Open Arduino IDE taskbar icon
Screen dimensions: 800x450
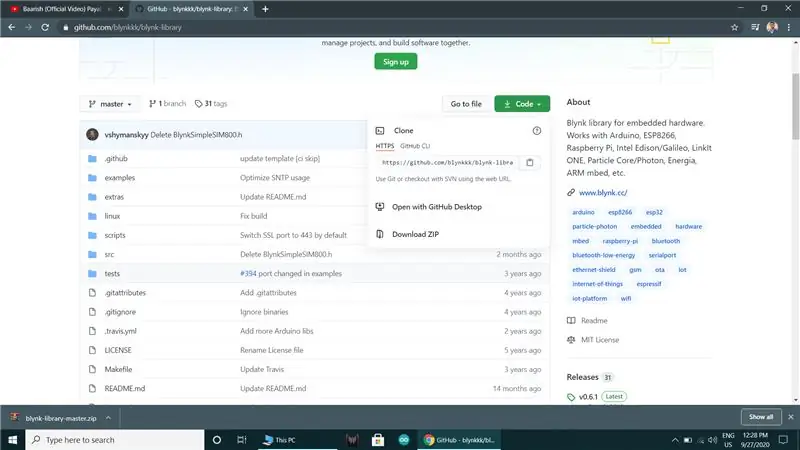[404, 440]
